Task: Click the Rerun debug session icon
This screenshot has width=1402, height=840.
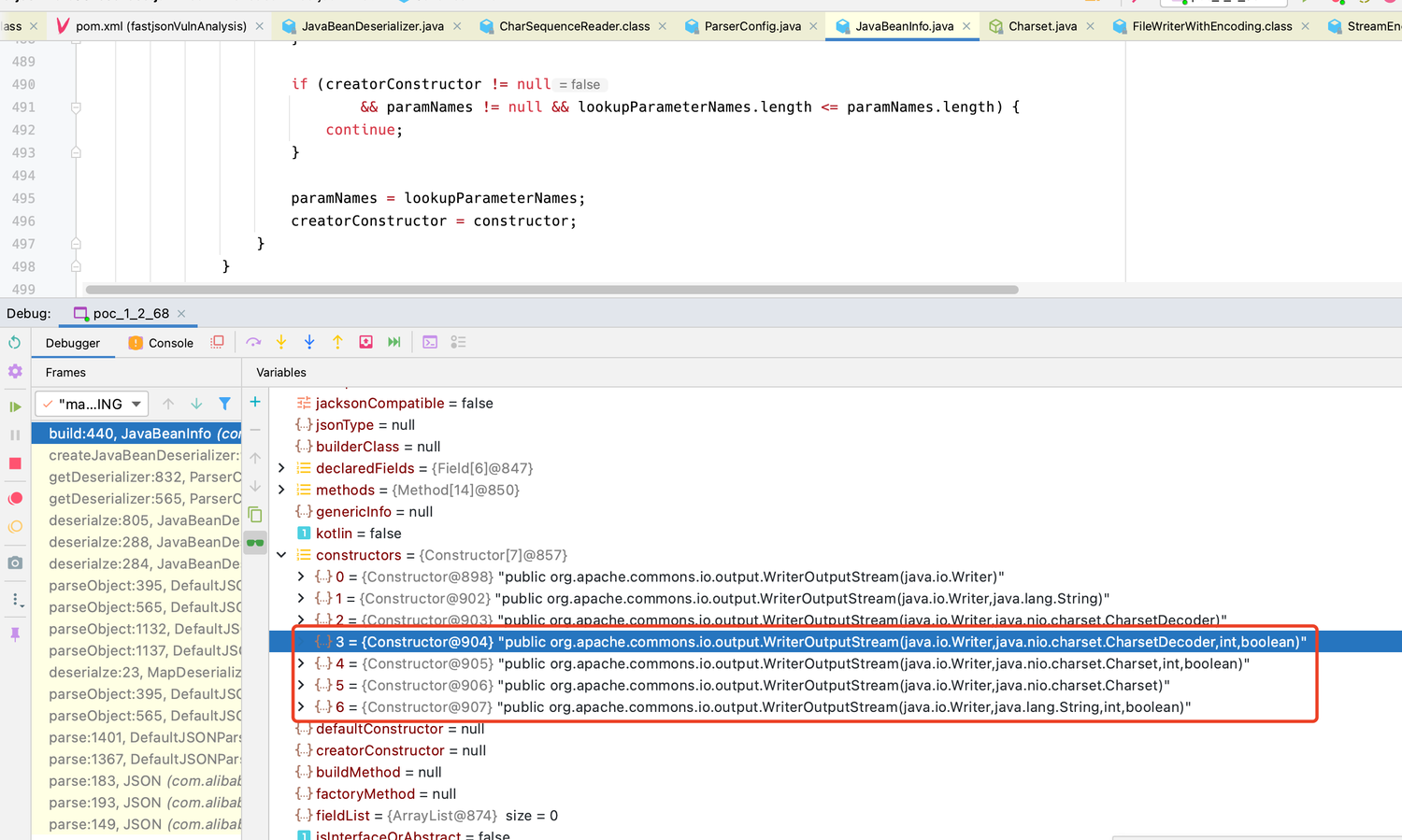Action: (x=15, y=343)
